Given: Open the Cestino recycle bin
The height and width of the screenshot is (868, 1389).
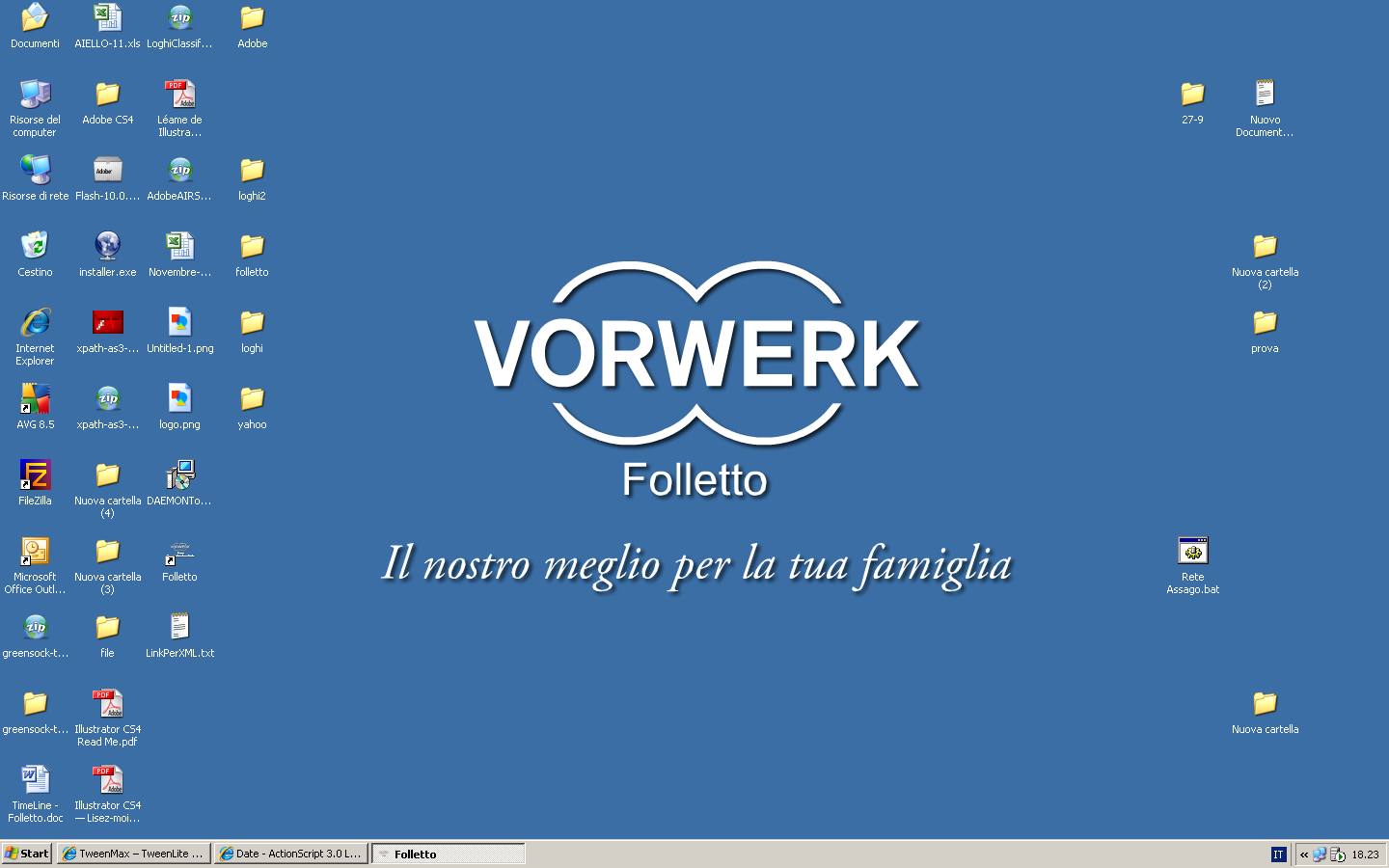Looking at the screenshot, I should [35, 246].
